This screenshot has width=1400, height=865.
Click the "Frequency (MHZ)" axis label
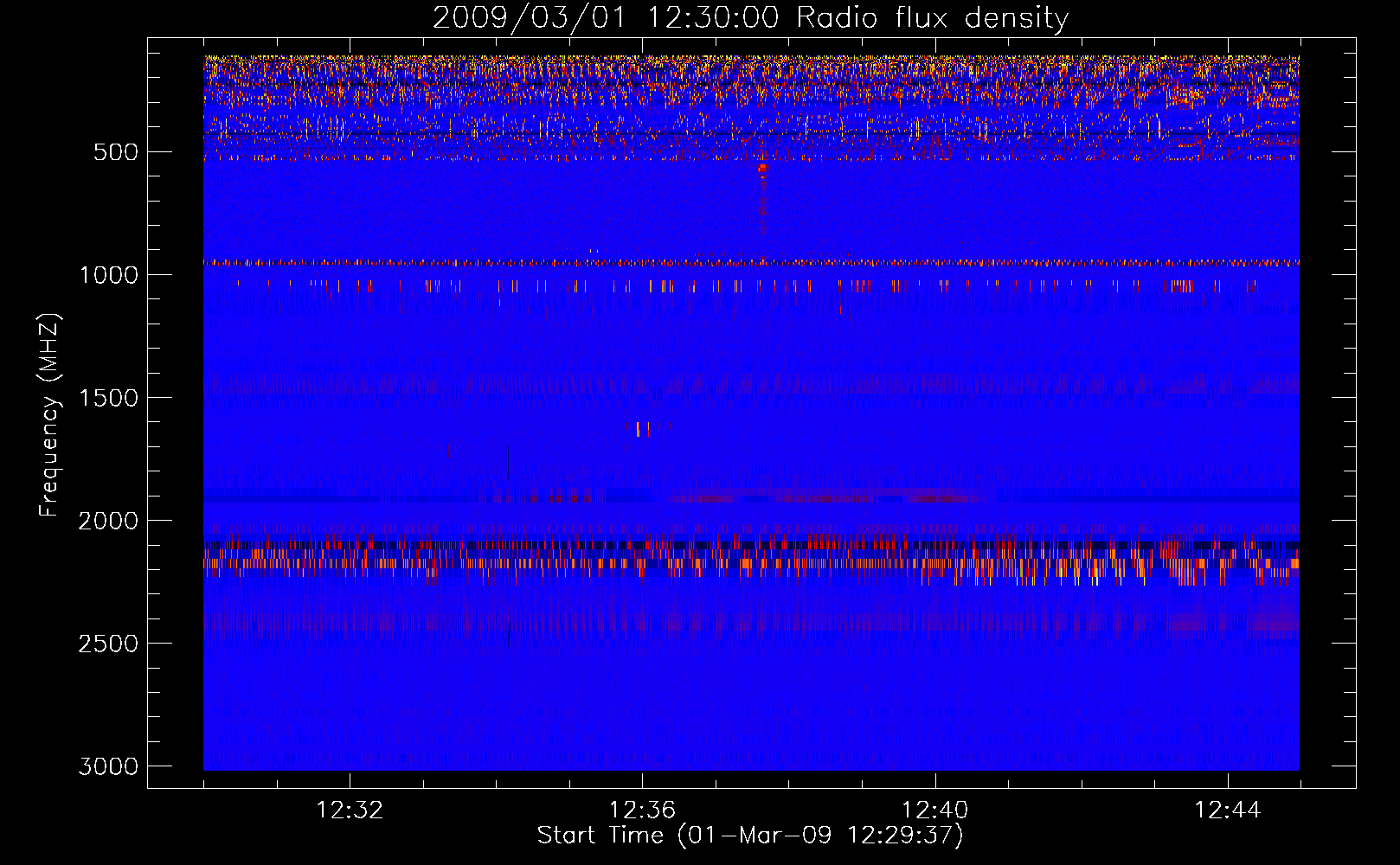click(x=49, y=415)
